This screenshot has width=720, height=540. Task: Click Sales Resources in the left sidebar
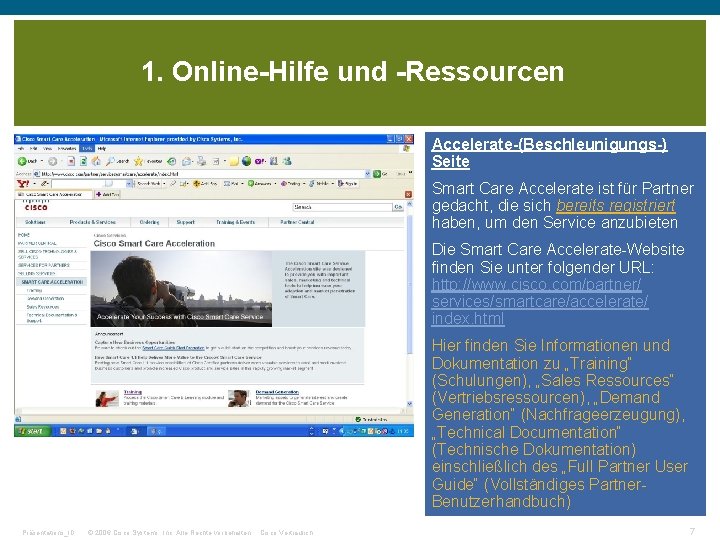click(43, 307)
